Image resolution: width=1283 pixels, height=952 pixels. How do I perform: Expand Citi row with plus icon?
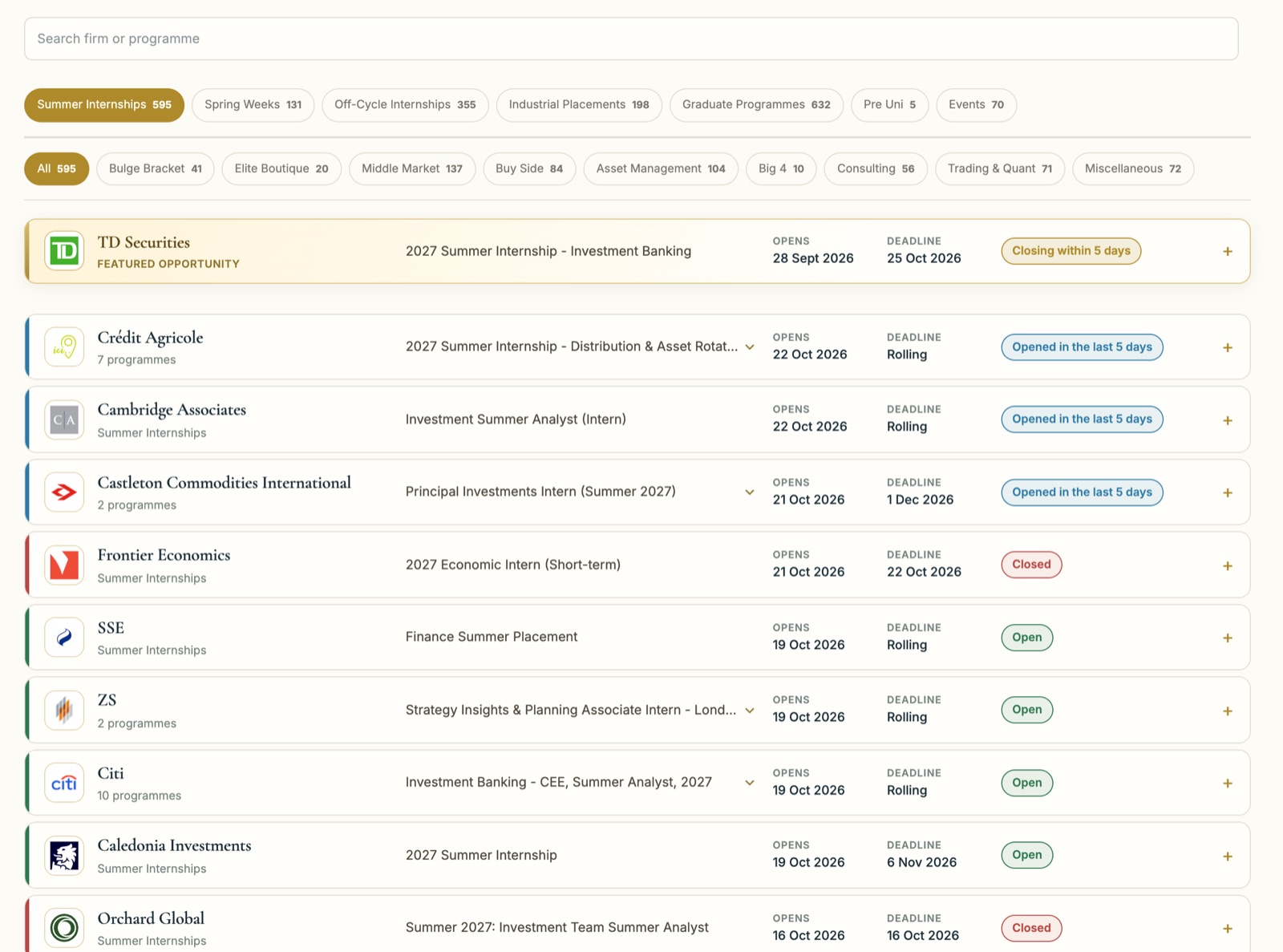coord(1228,784)
